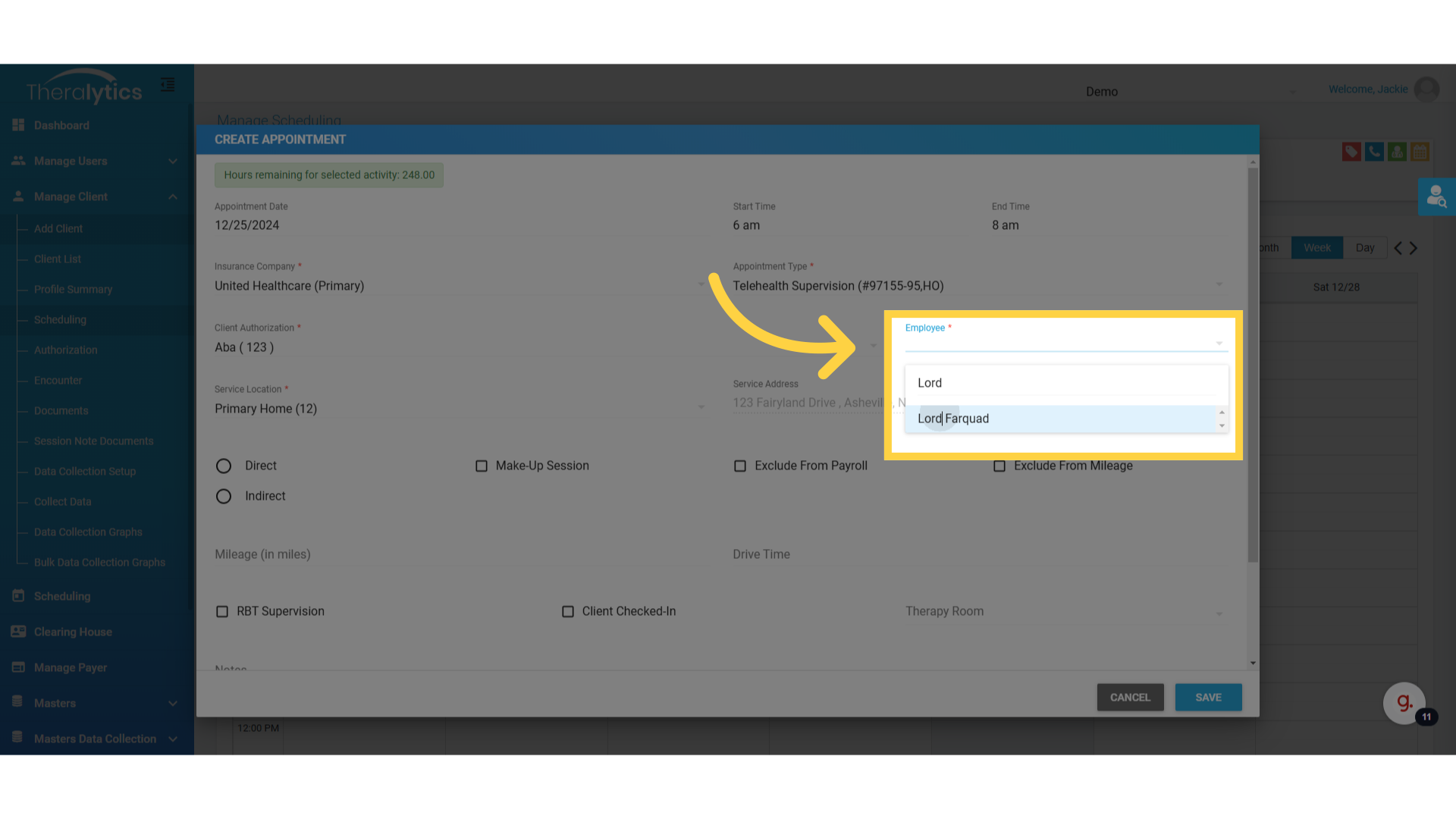
Task: Click the green doctor icon
Action: click(x=1397, y=152)
